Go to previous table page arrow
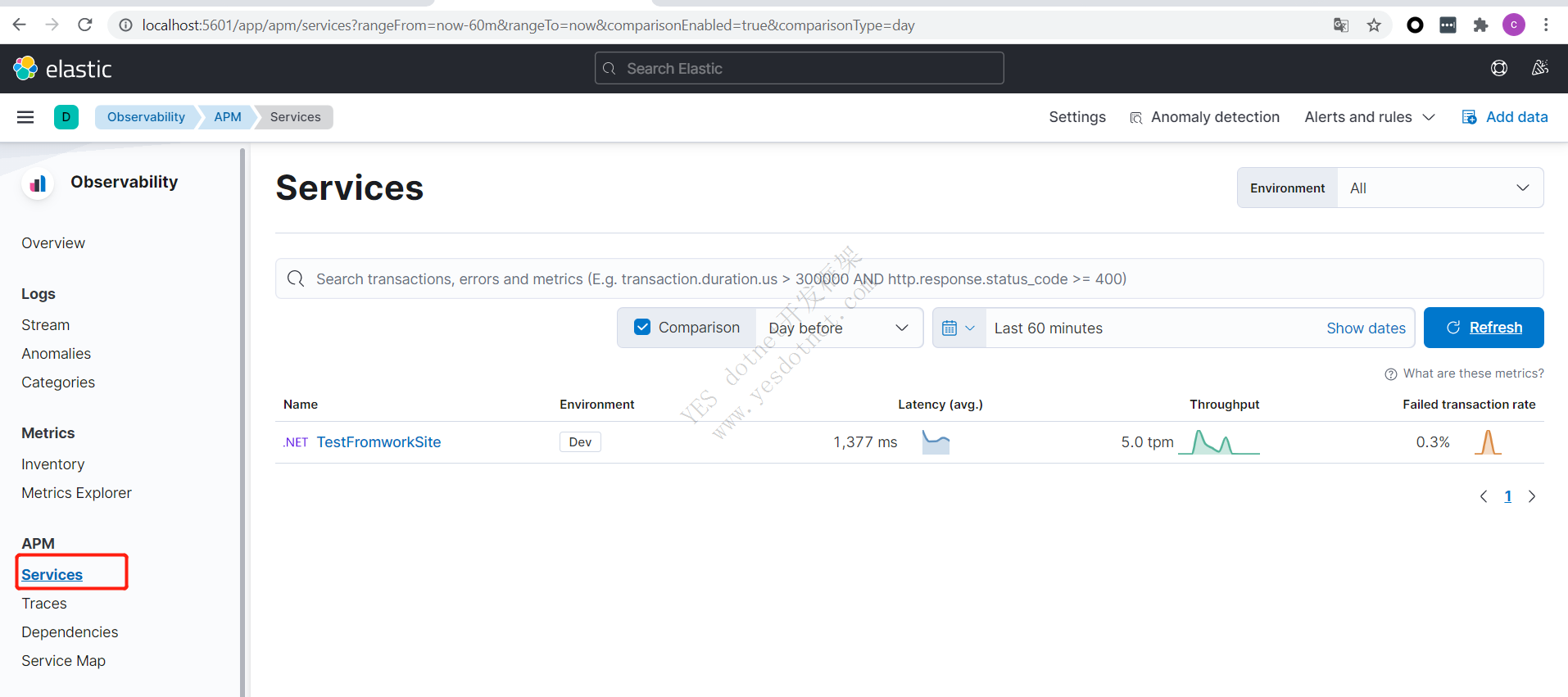The image size is (1568, 697). point(1484,496)
